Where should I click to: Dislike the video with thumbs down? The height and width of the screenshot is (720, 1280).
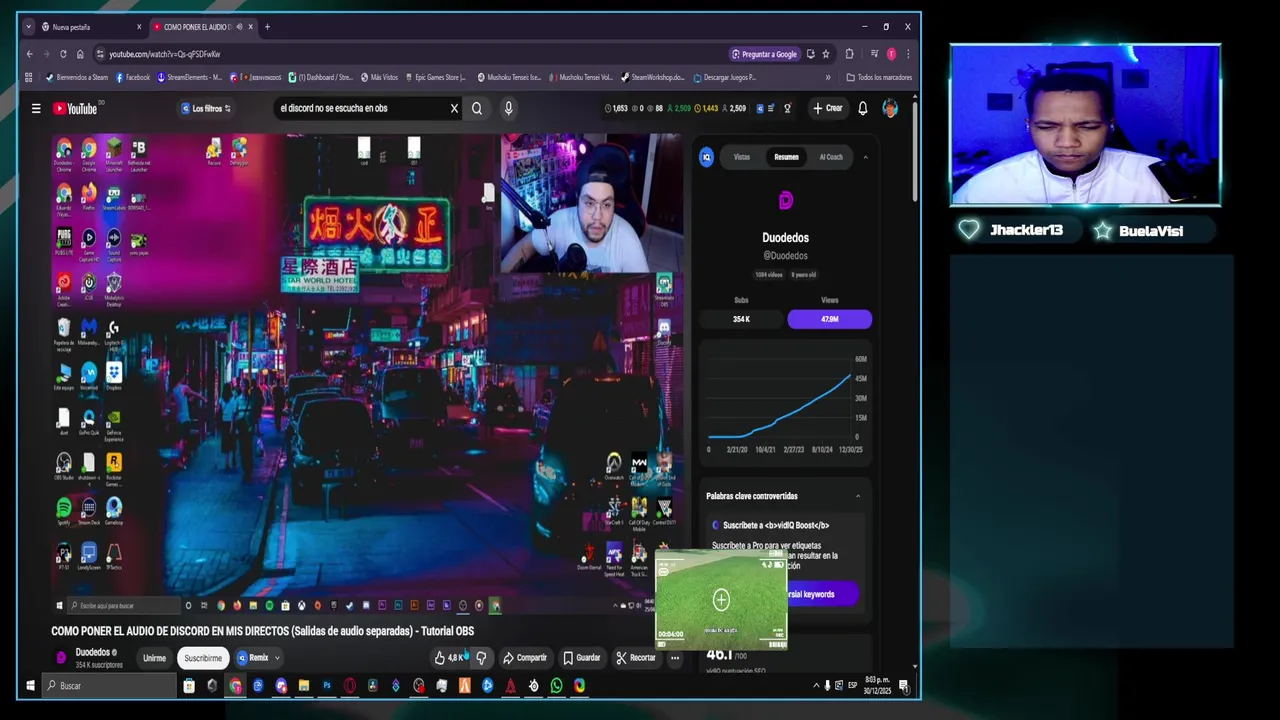(x=481, y=658)
